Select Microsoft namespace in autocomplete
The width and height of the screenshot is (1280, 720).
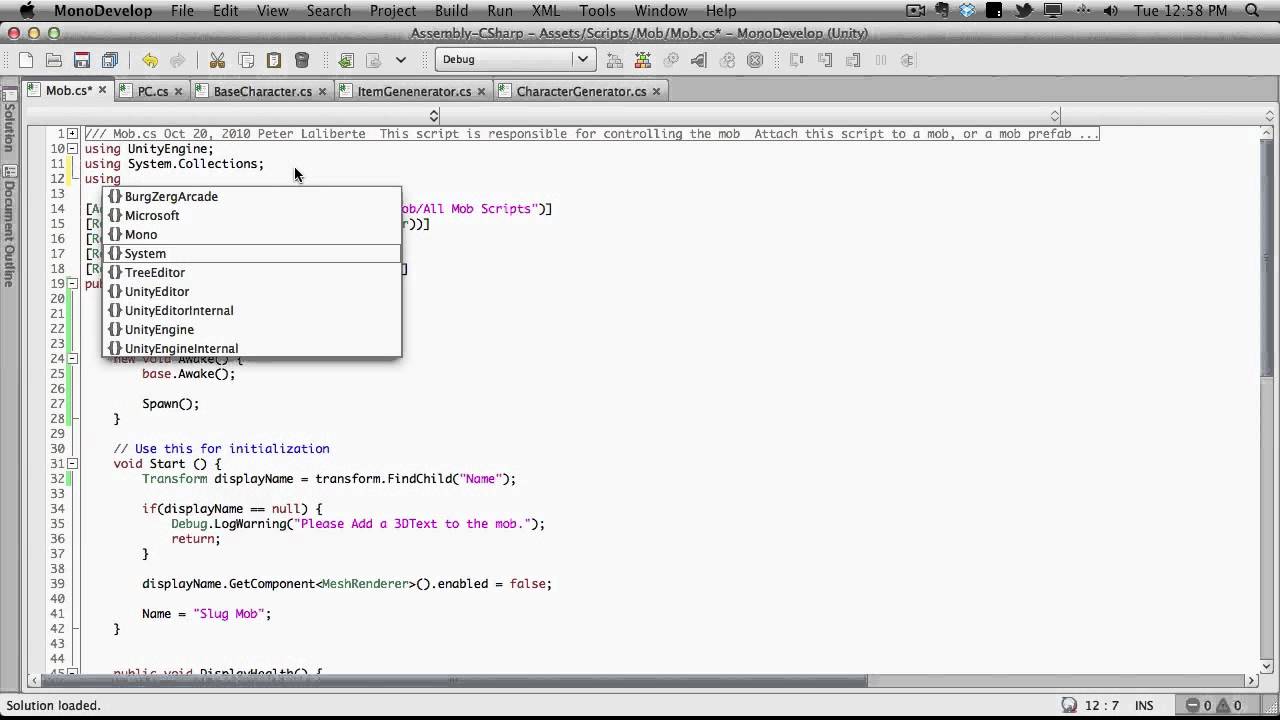252,216
